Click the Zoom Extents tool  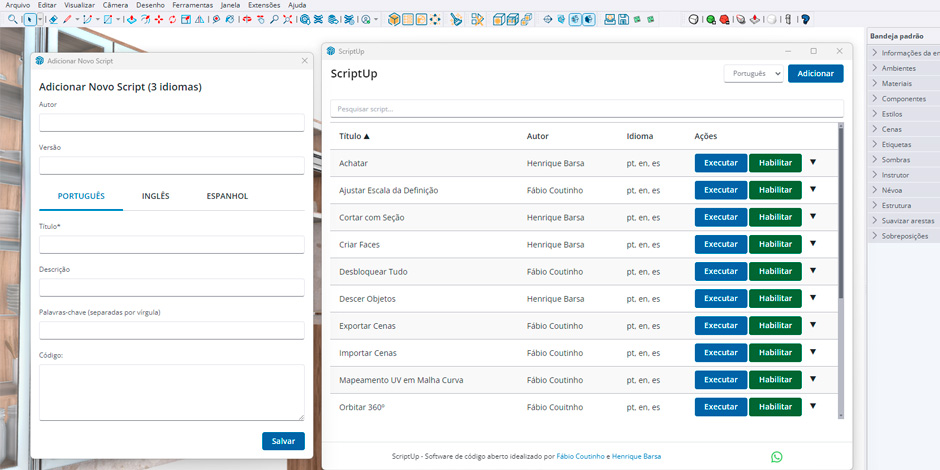click(288, 19)
